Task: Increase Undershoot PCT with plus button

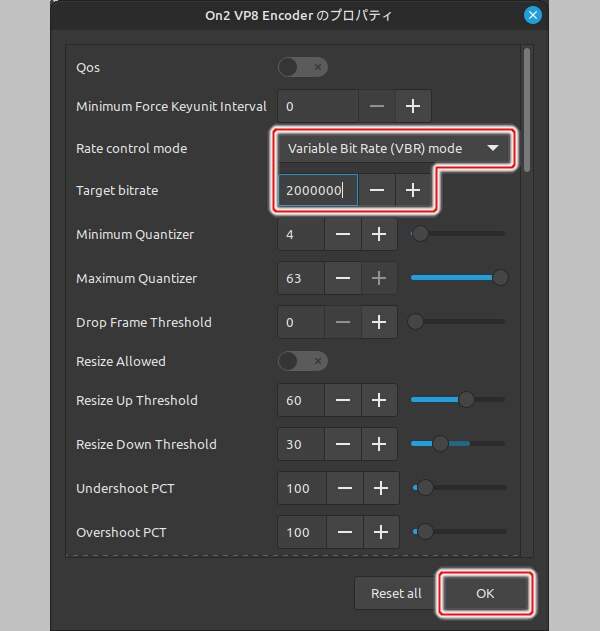Action: pyautogui.click(x=380, y=489)
